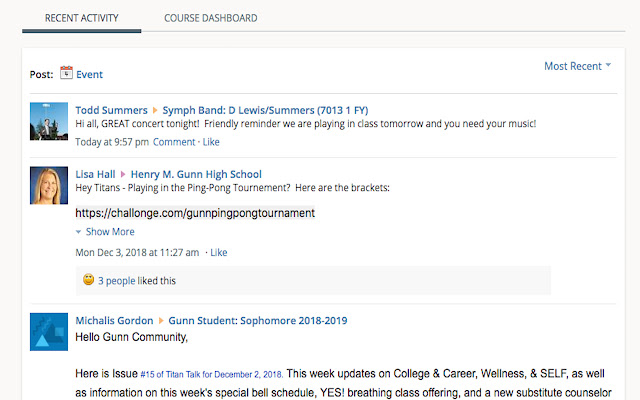
Task: Open Michalis Gordon default avatar
Action: tap(49, 332)
